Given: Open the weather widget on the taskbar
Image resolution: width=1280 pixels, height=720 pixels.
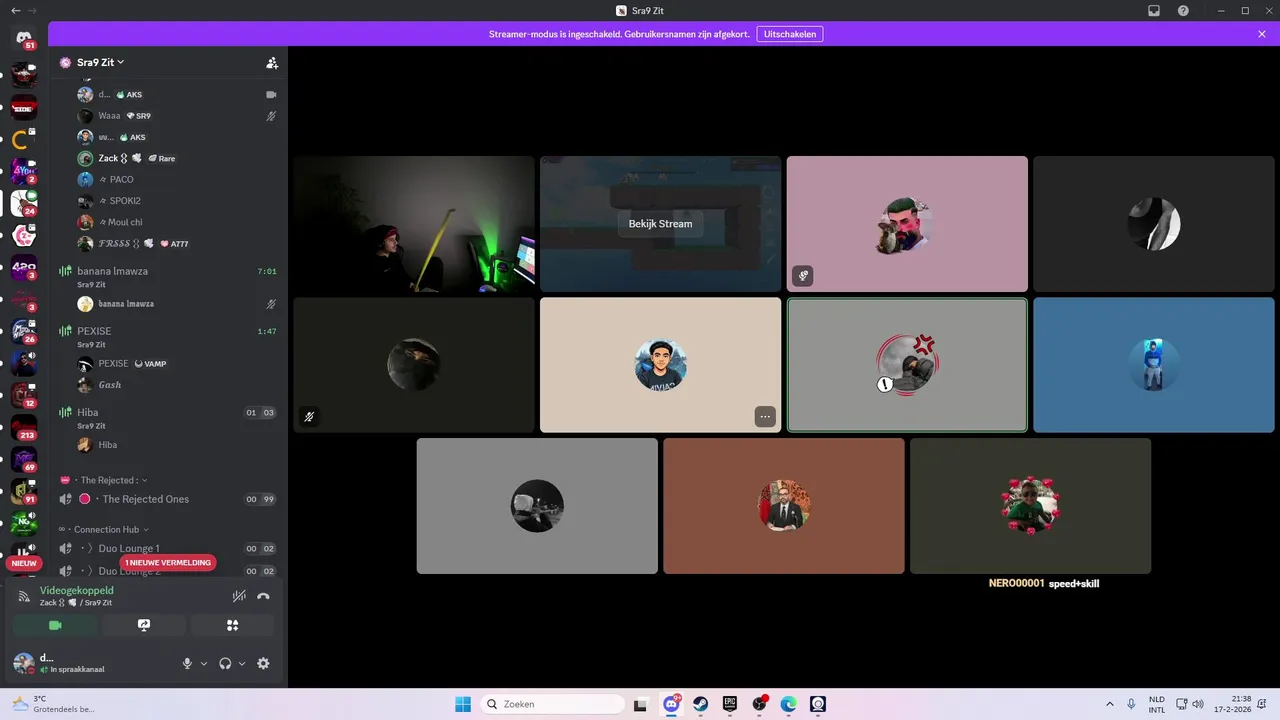Looking at the screenshot, I should pos(53,704).
